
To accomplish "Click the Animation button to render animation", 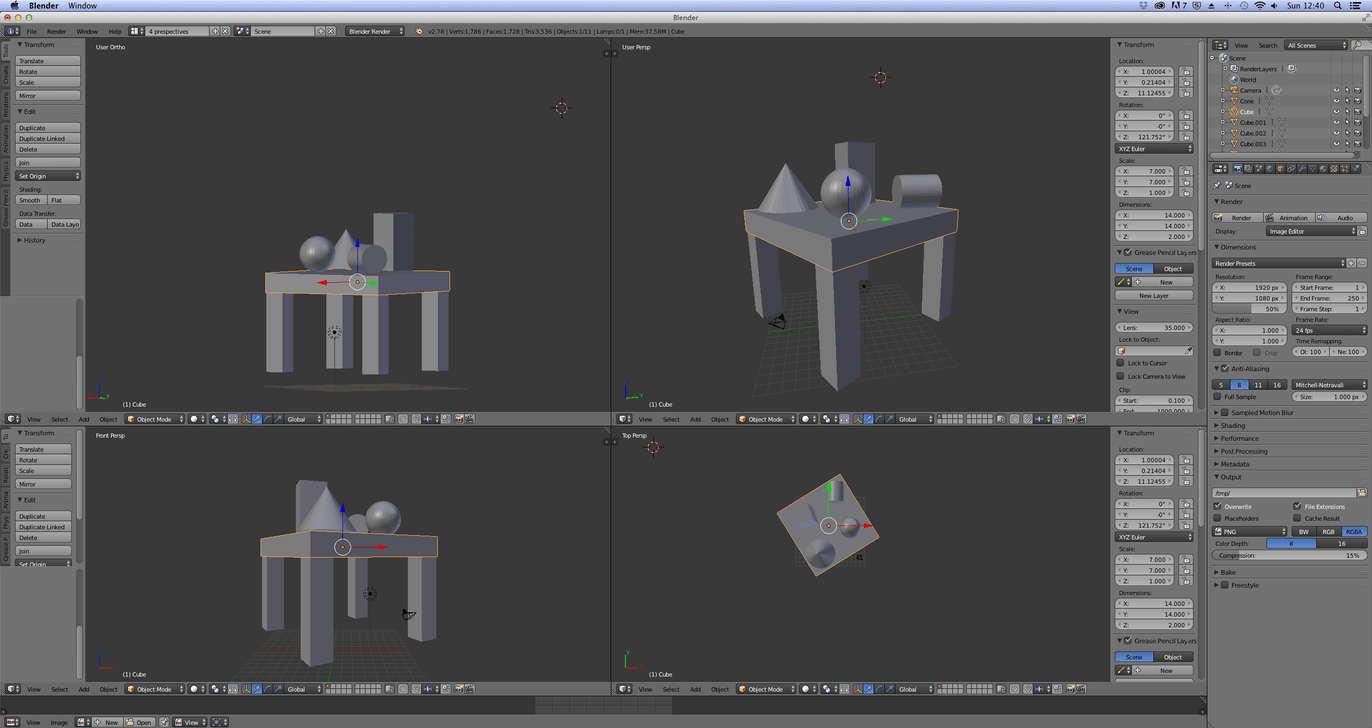I will coord(1294,217).
